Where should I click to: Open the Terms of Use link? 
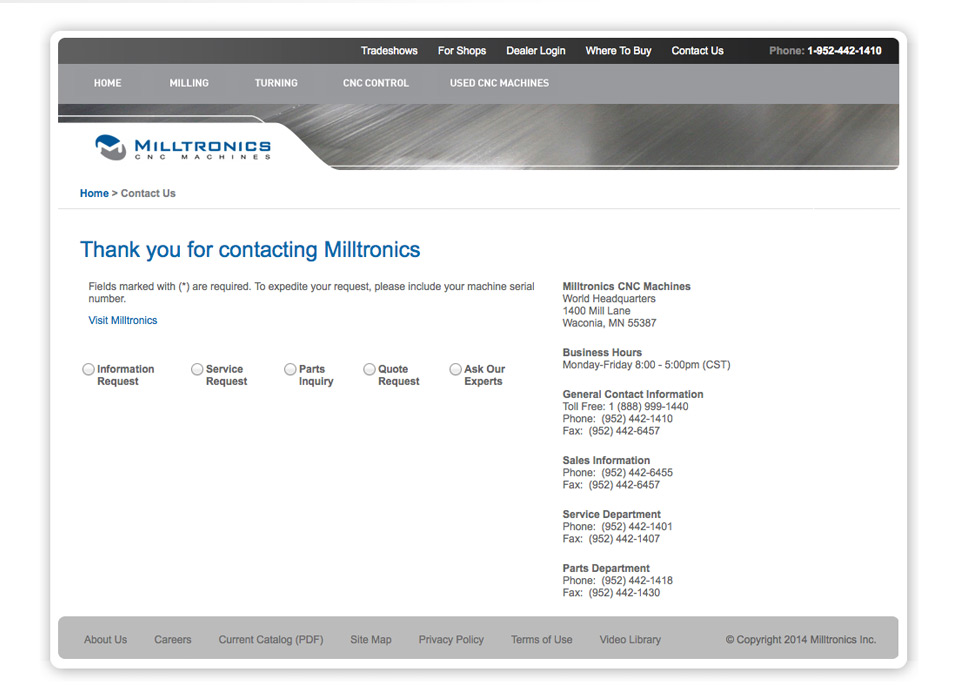[542, 639]
